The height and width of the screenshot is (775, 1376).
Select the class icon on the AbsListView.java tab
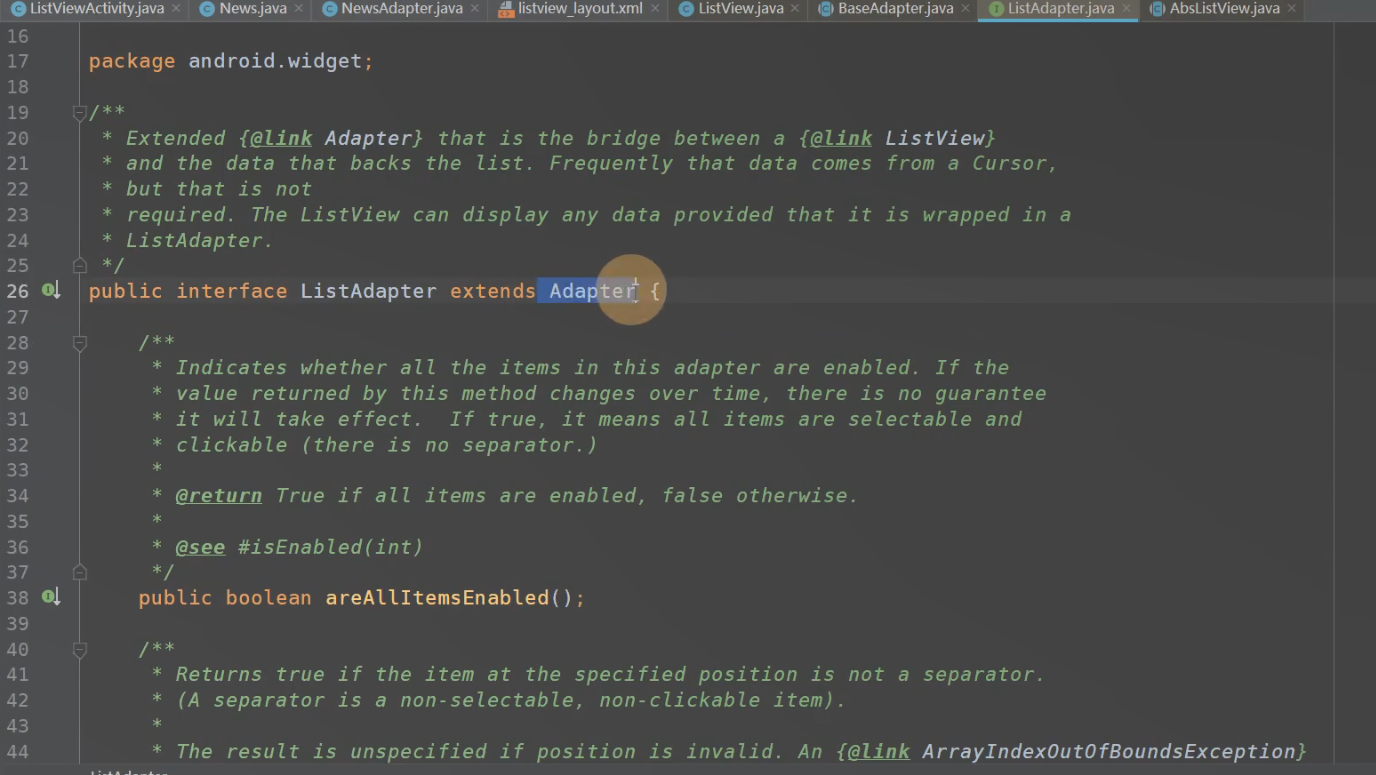coord(1158,9)
